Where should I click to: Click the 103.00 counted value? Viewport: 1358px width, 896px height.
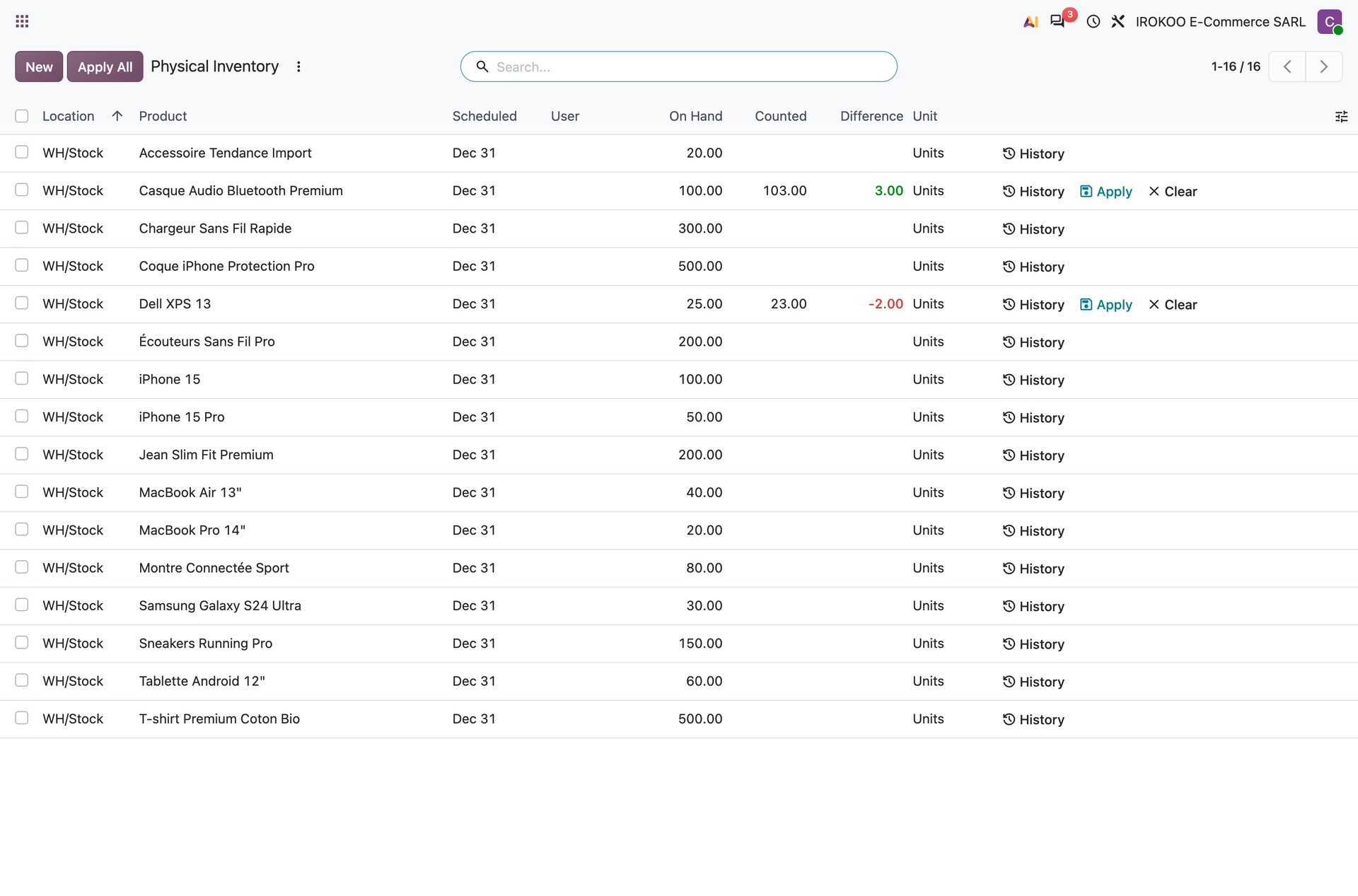click(784, 191)
